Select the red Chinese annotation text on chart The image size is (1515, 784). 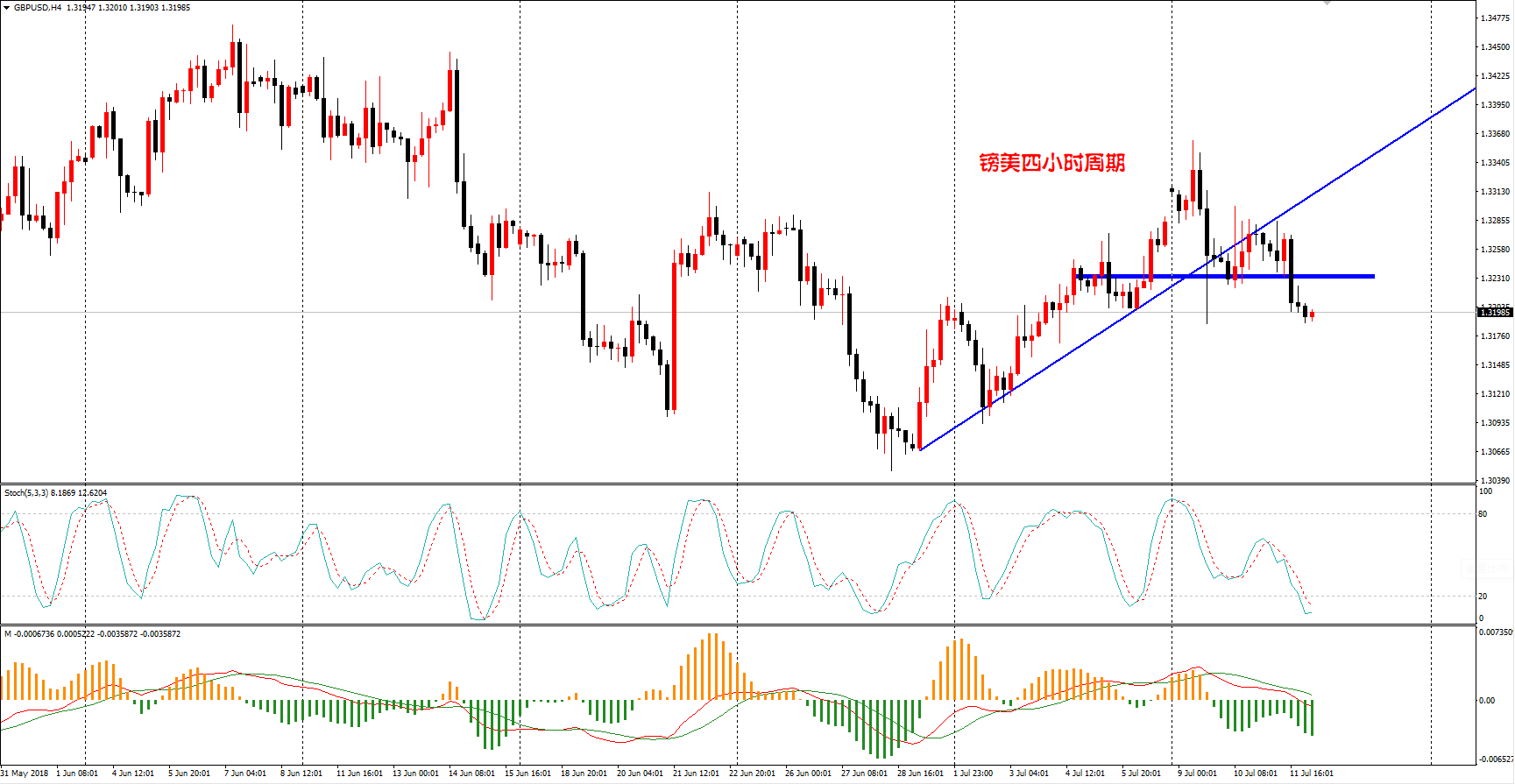(1051, 163)
